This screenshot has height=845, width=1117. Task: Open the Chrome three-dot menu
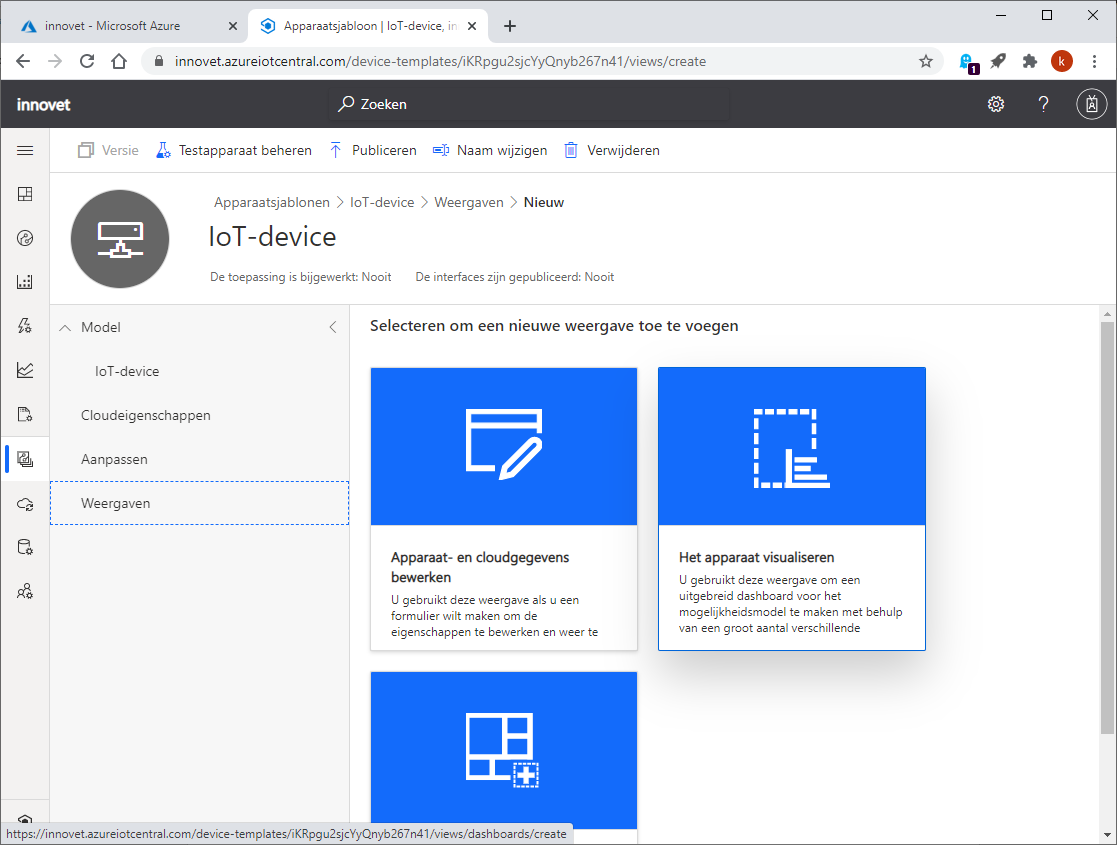click(1094, 61)
